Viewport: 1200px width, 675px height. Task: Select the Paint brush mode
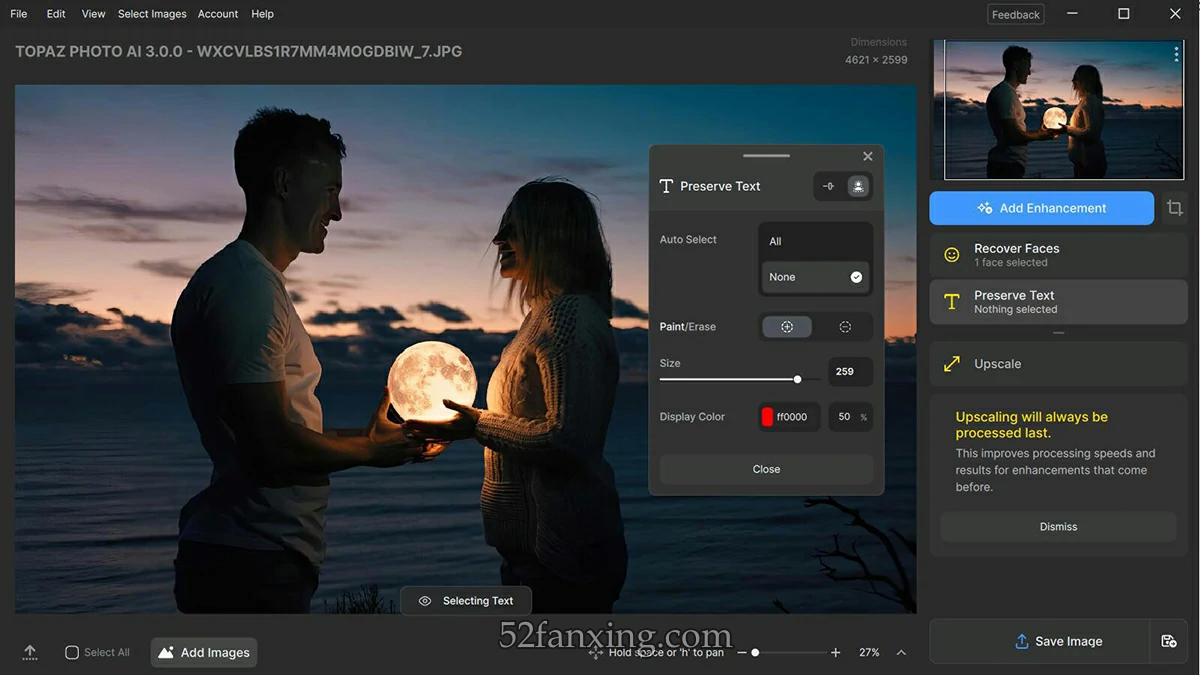(787, 327)
